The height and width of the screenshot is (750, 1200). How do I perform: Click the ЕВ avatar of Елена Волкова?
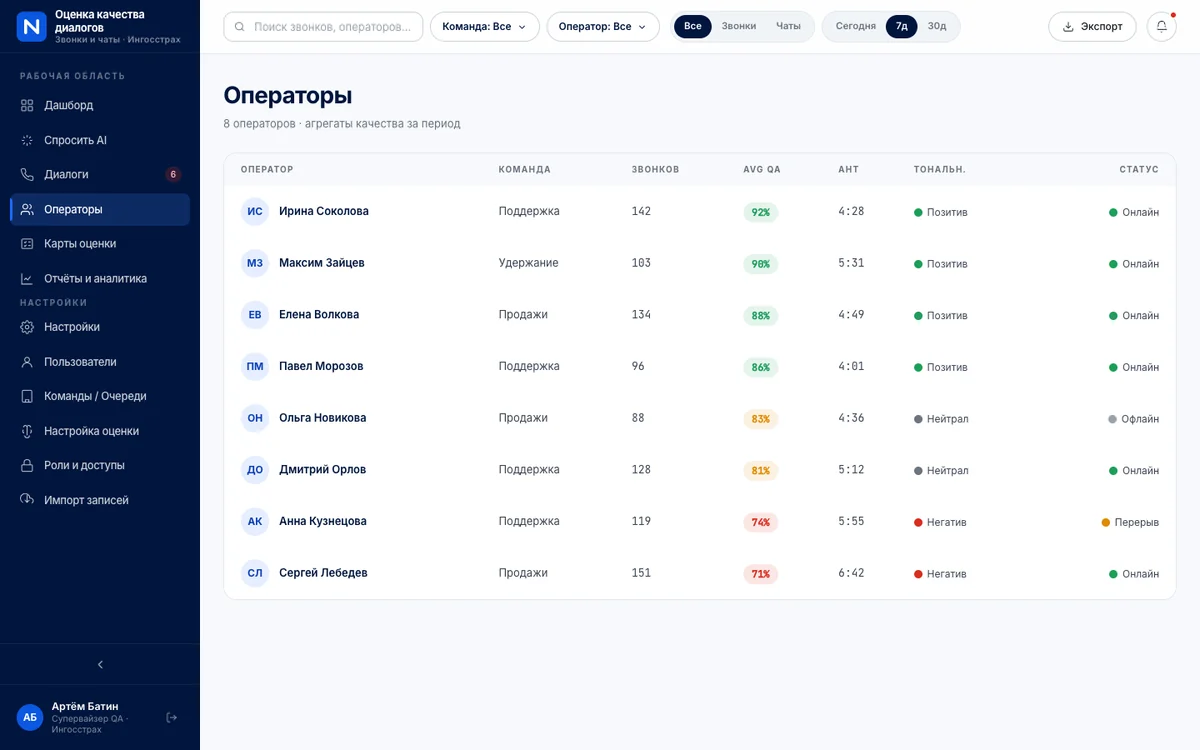pos(255,315)
